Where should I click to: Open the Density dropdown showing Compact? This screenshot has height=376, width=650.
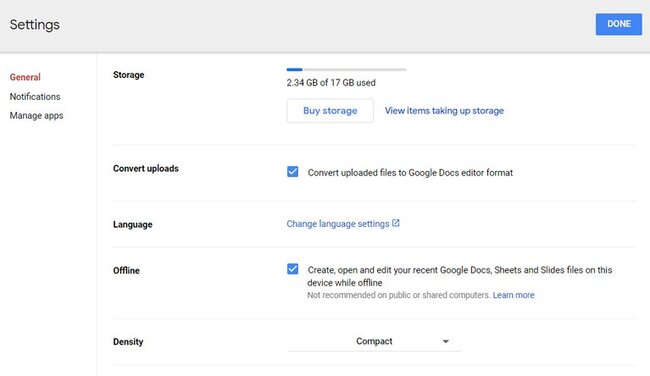pos(374,341)
